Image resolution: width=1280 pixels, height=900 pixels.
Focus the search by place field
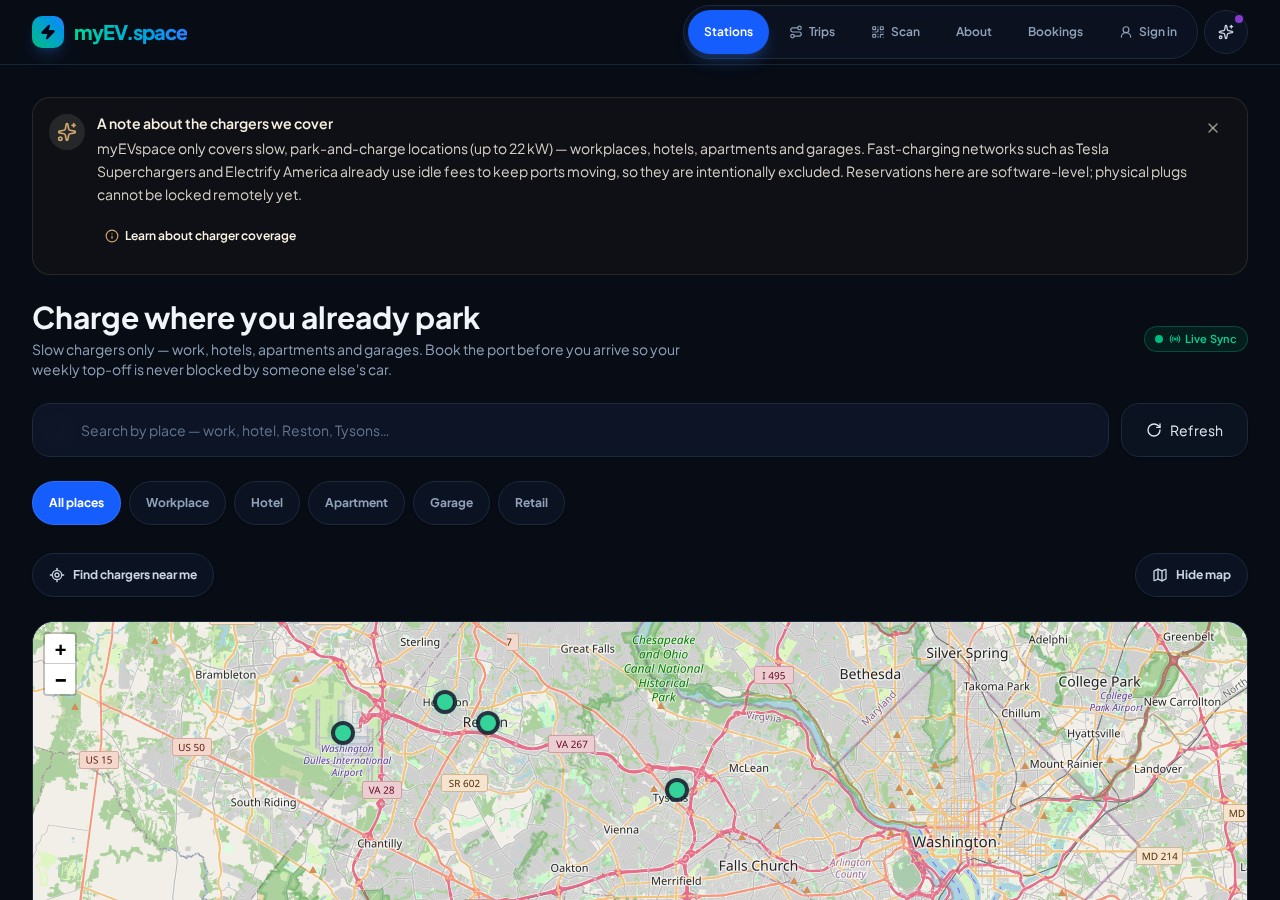click(x=570, y=430)
